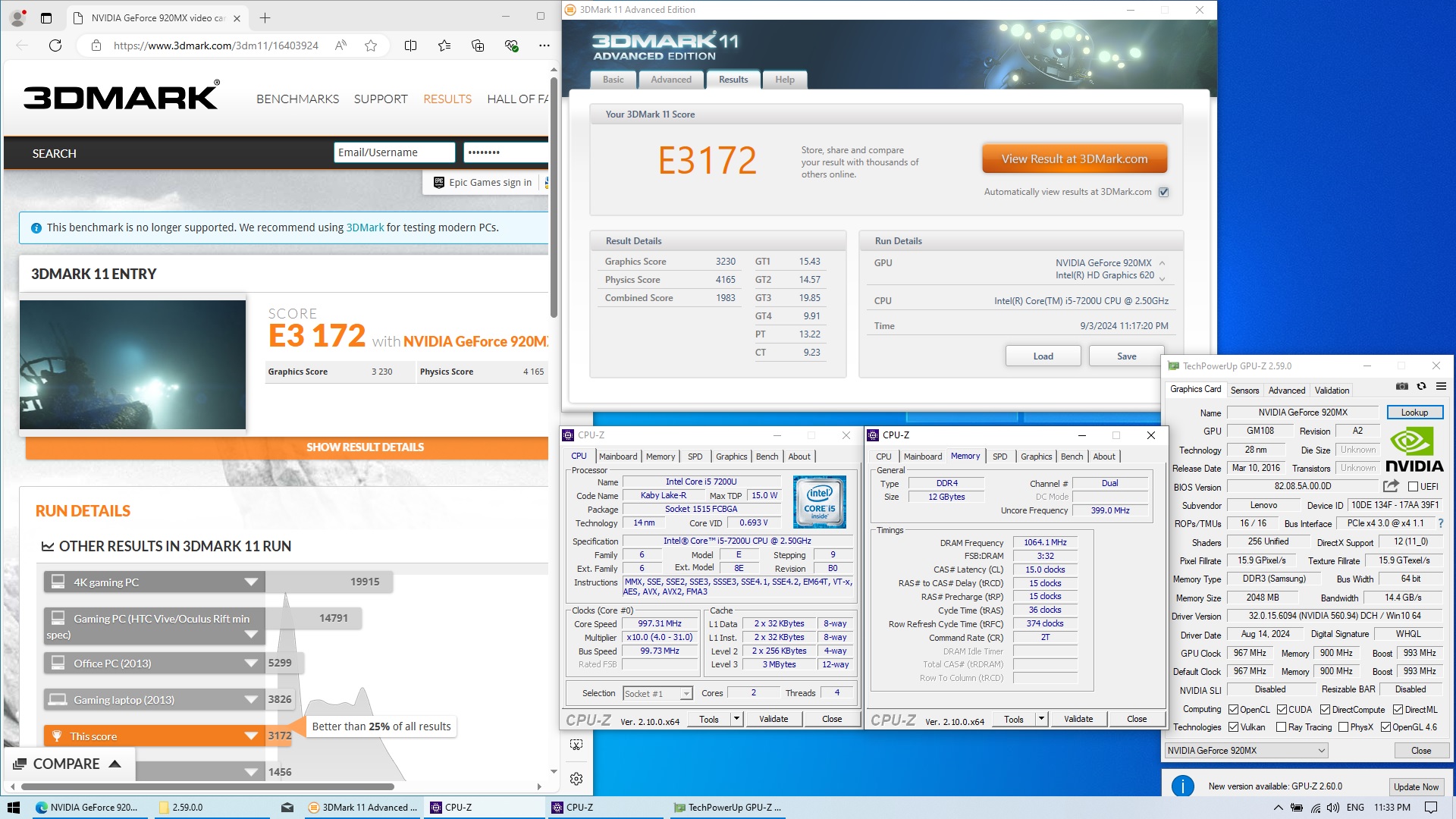Screen dimensions: 1456x819
Task: Open the Edge tab actions menu icon
Action: click(x=46, y=17)
